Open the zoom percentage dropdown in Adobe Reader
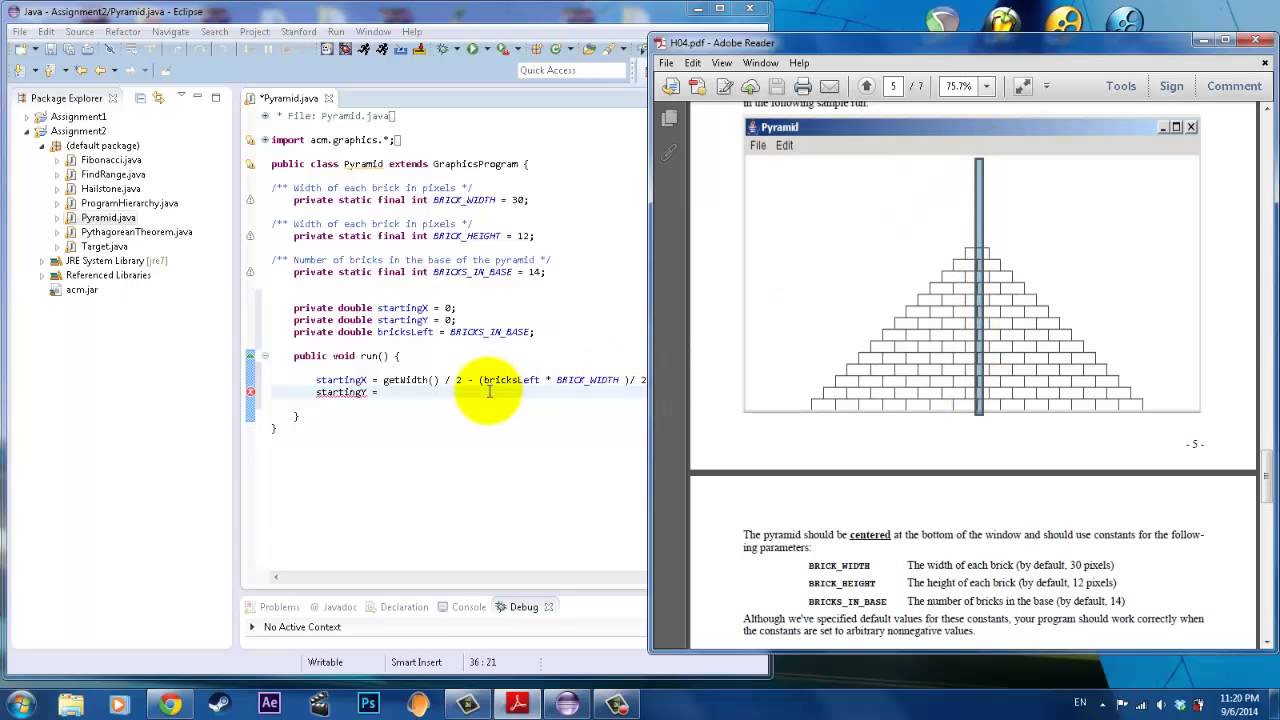1280x720 pixels. 986,86
